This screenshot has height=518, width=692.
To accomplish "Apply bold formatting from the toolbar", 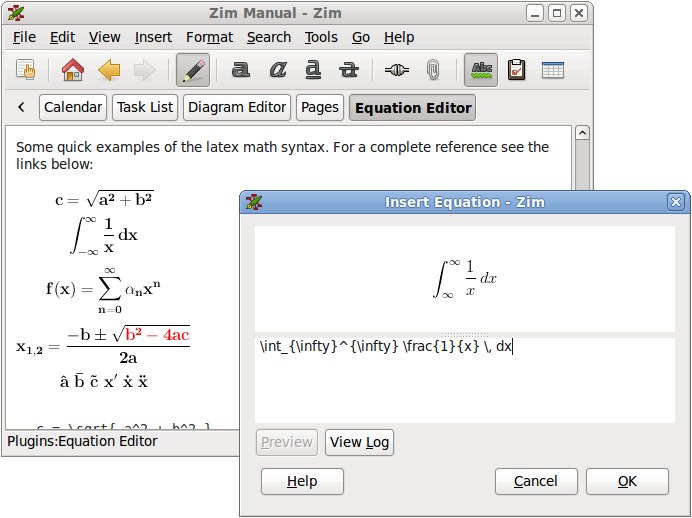I will click(240, 70).
